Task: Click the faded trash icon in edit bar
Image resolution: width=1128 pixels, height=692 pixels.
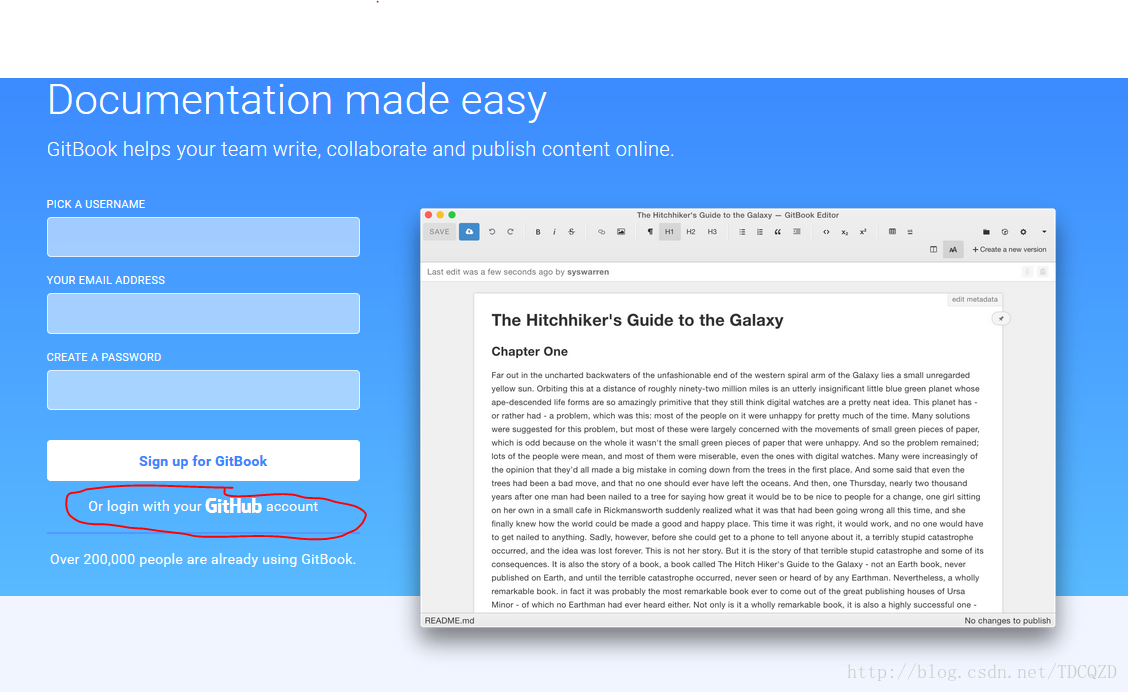Action: click(1042, 271)
